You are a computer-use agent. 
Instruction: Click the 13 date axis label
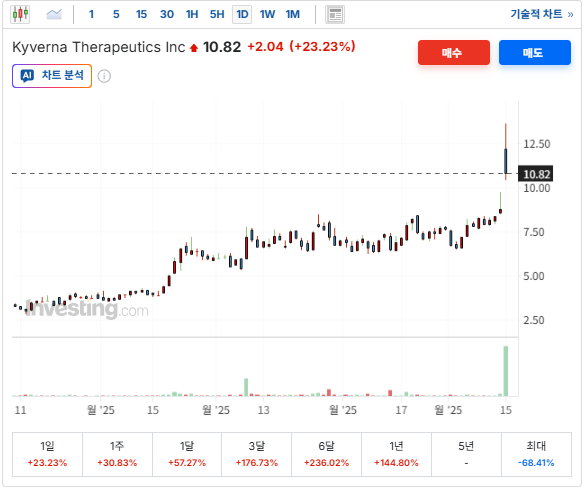point(263,410)
